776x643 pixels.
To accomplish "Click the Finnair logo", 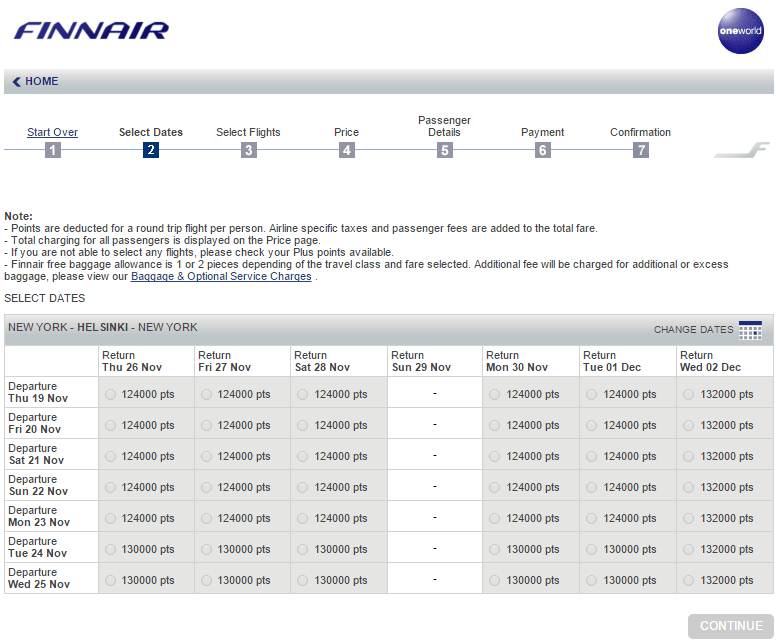I will (x=92, y=31).
